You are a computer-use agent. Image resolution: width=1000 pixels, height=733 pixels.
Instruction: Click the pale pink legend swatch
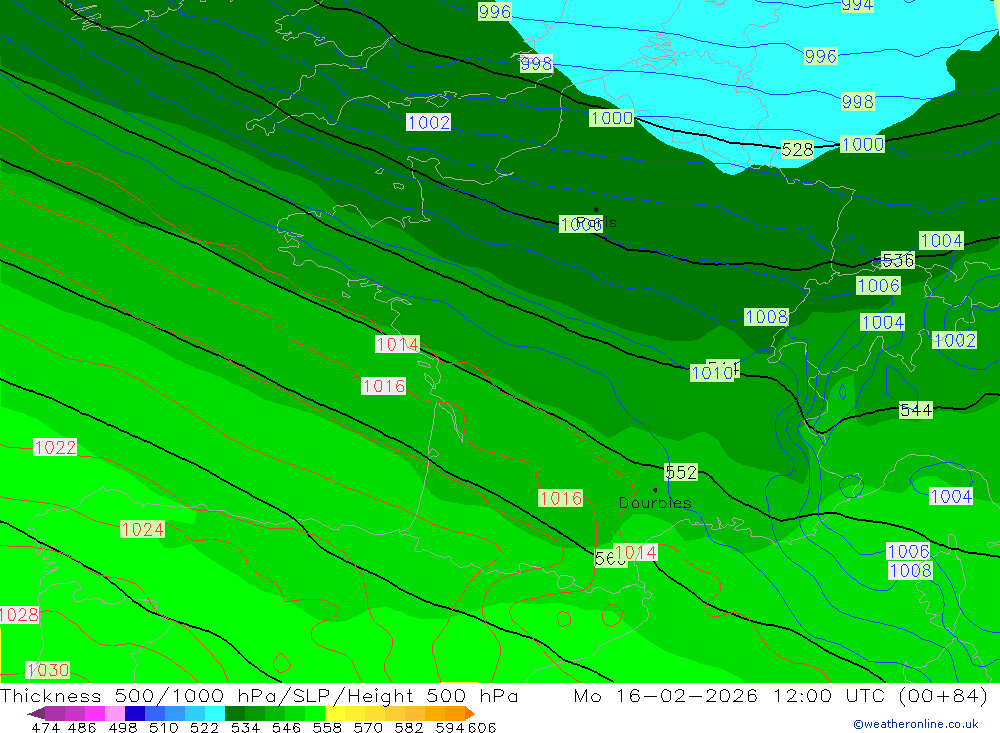(115, 713)
